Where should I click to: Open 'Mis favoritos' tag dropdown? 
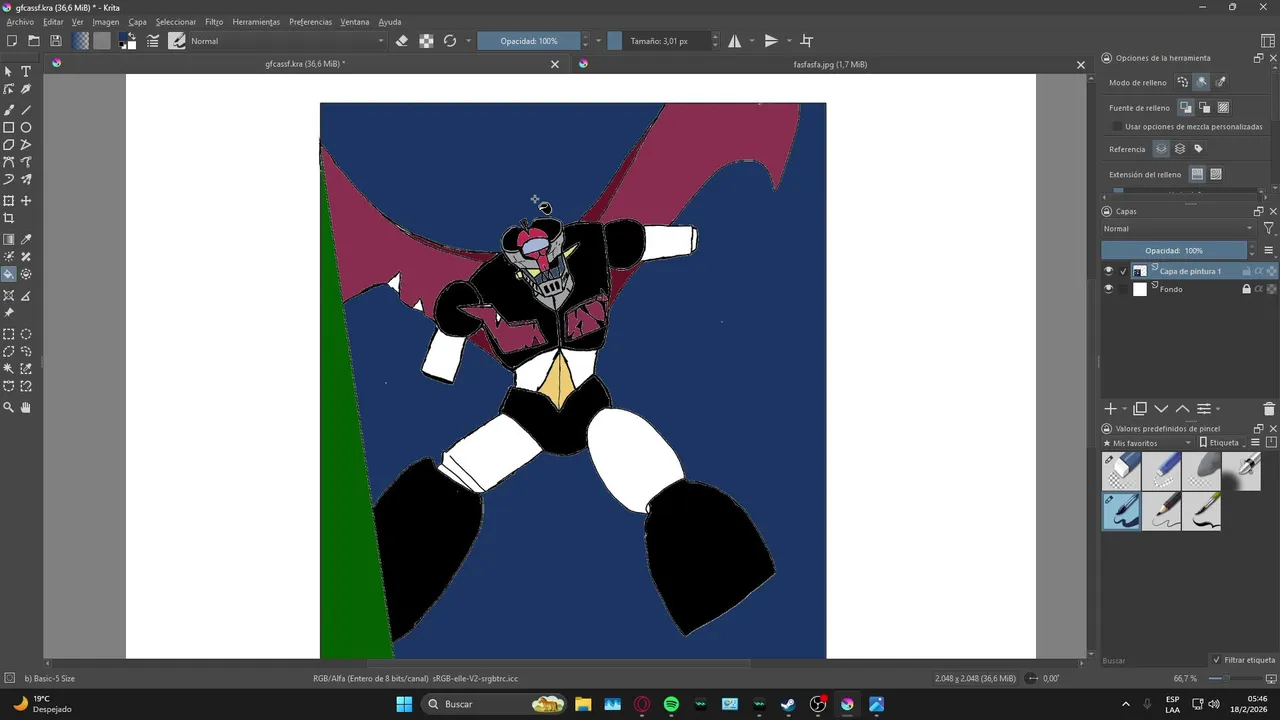pos(1147,442)
